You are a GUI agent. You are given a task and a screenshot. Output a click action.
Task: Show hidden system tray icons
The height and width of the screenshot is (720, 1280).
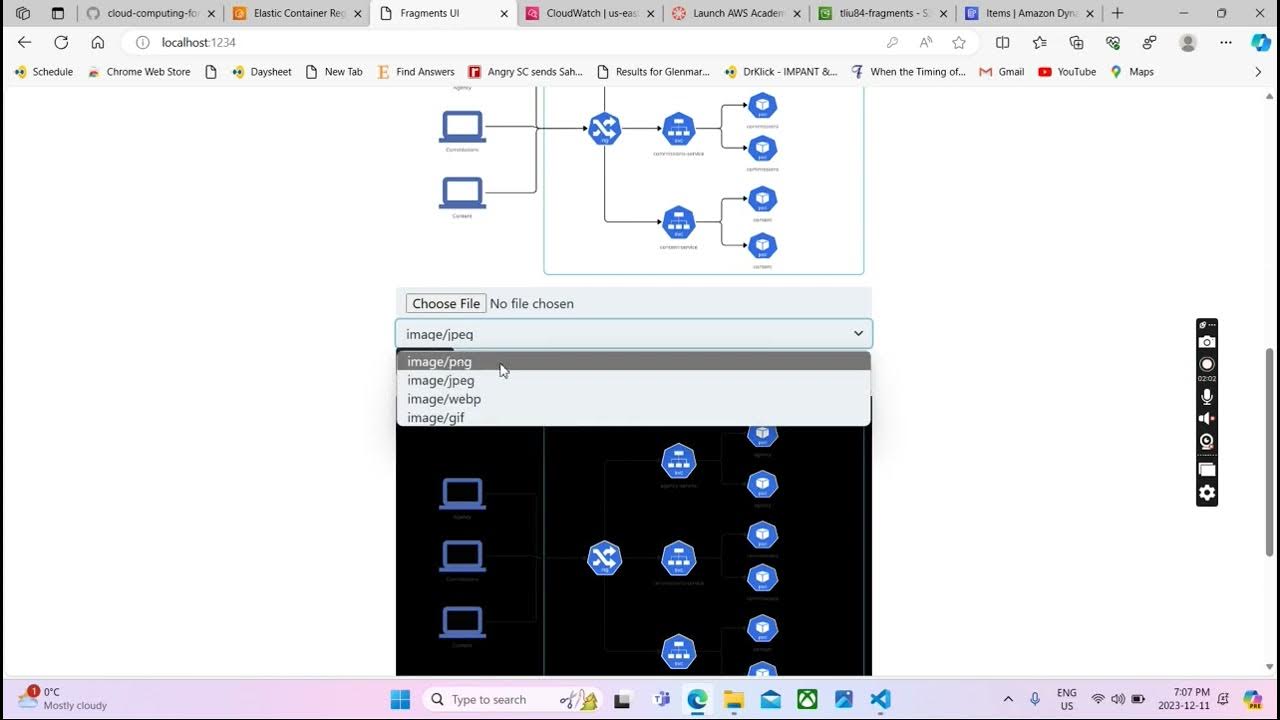click(1008, 699)
